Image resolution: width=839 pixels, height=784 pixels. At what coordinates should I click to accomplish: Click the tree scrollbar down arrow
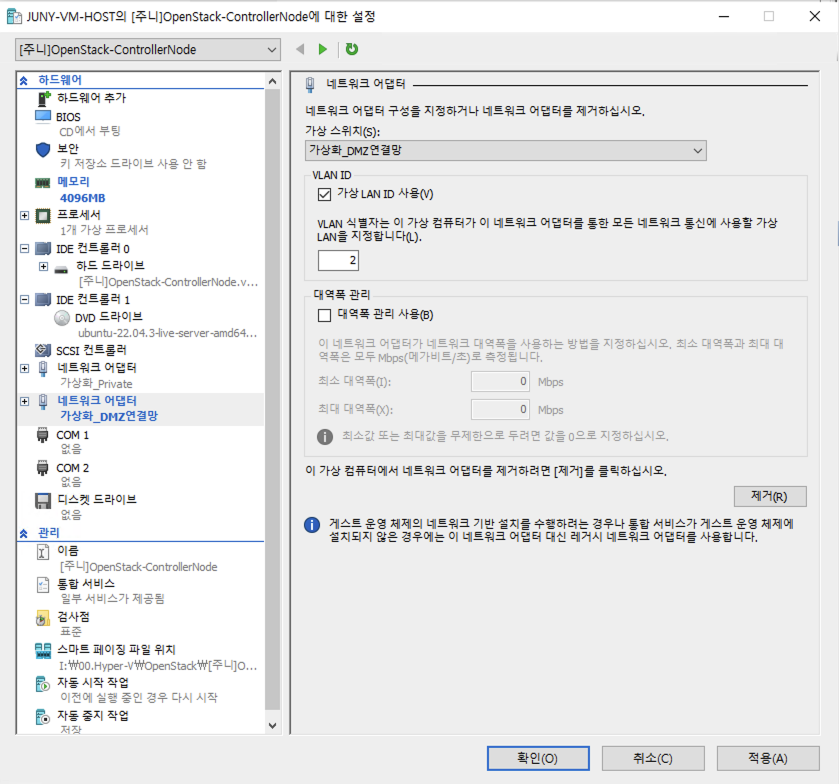tap(272, 726)
